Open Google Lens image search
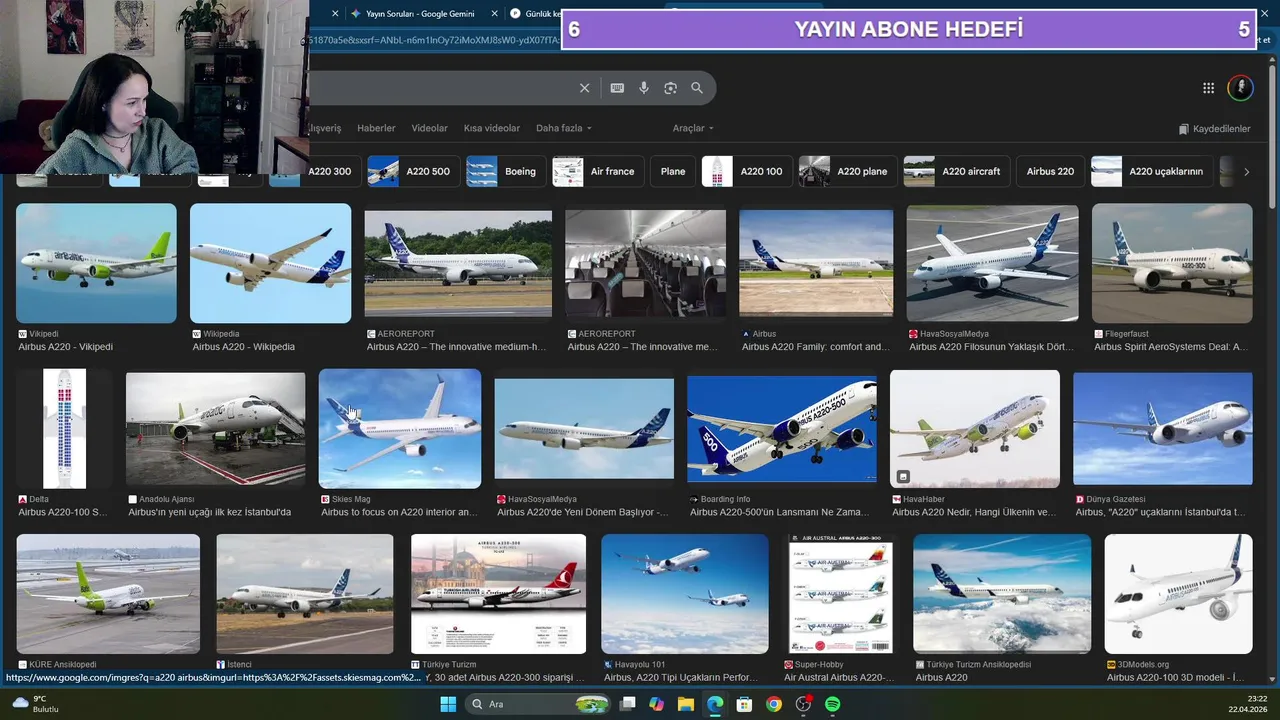The height and width of the screenshot is (720, 1280). [x=670, y=88]
